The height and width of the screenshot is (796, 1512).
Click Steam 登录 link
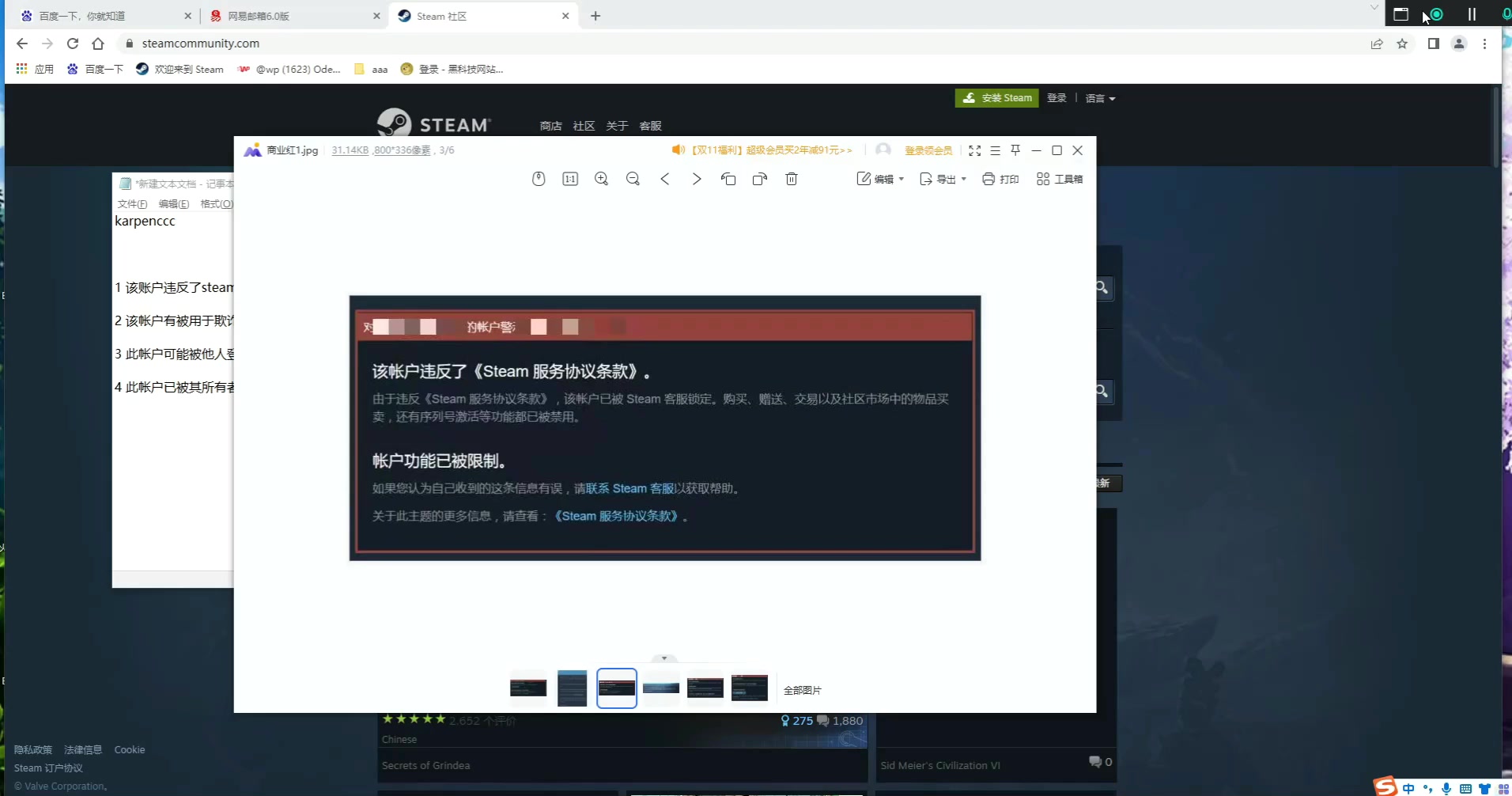[x=1057, y=98]
